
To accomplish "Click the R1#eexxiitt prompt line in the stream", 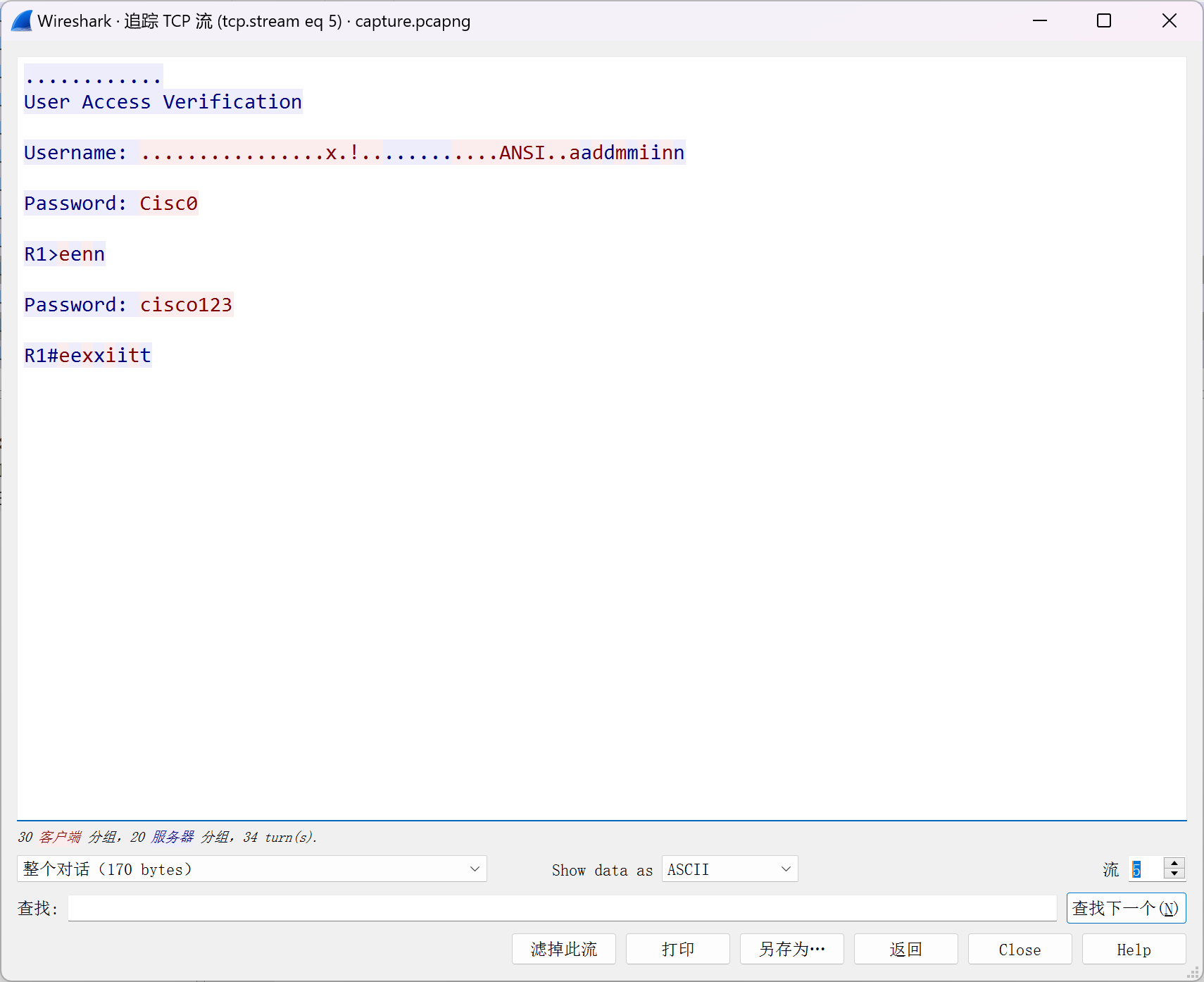I will (87, 355).
